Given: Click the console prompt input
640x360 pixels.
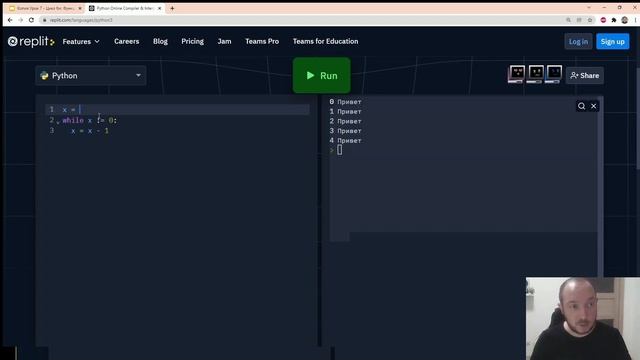Looking at the screenshot, I should click(340, 150).
